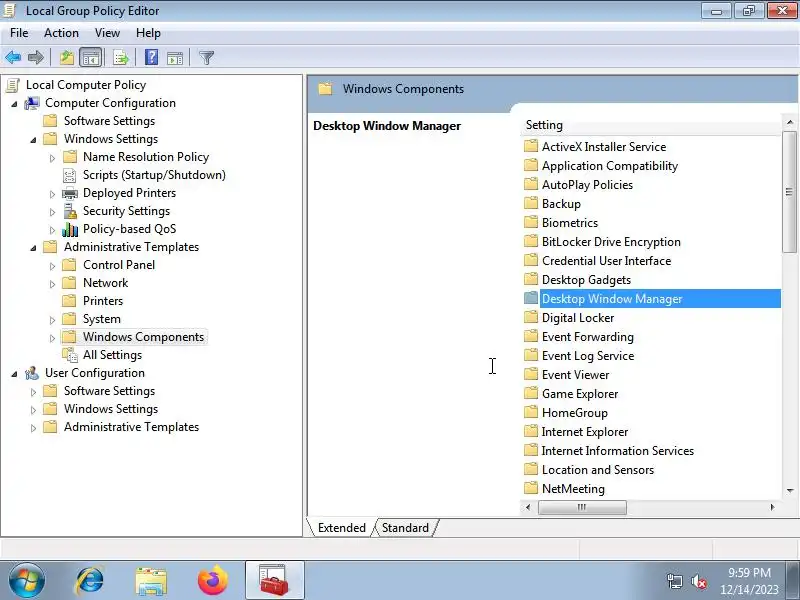Expand the Control Panel node
This screenshot has height=600, width=800.
(x=52, y=266)
